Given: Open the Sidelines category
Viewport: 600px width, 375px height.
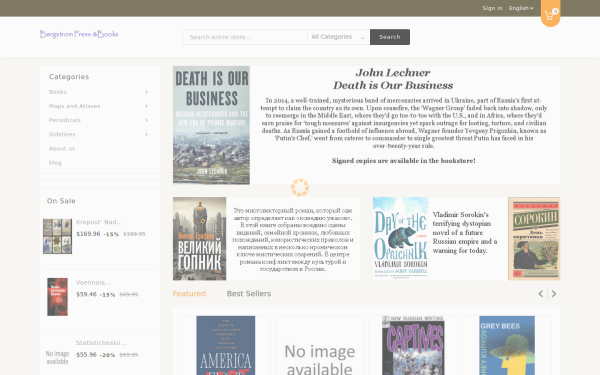Looking at the screenshot, I should coord(62,134).
